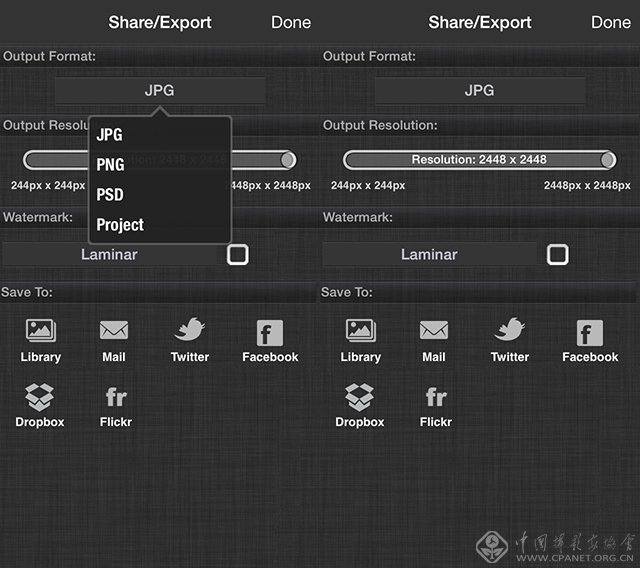The height and width of the screenshot is (568, 640).
Task: Select PSD in the format popup
Action: pos(110,195)
